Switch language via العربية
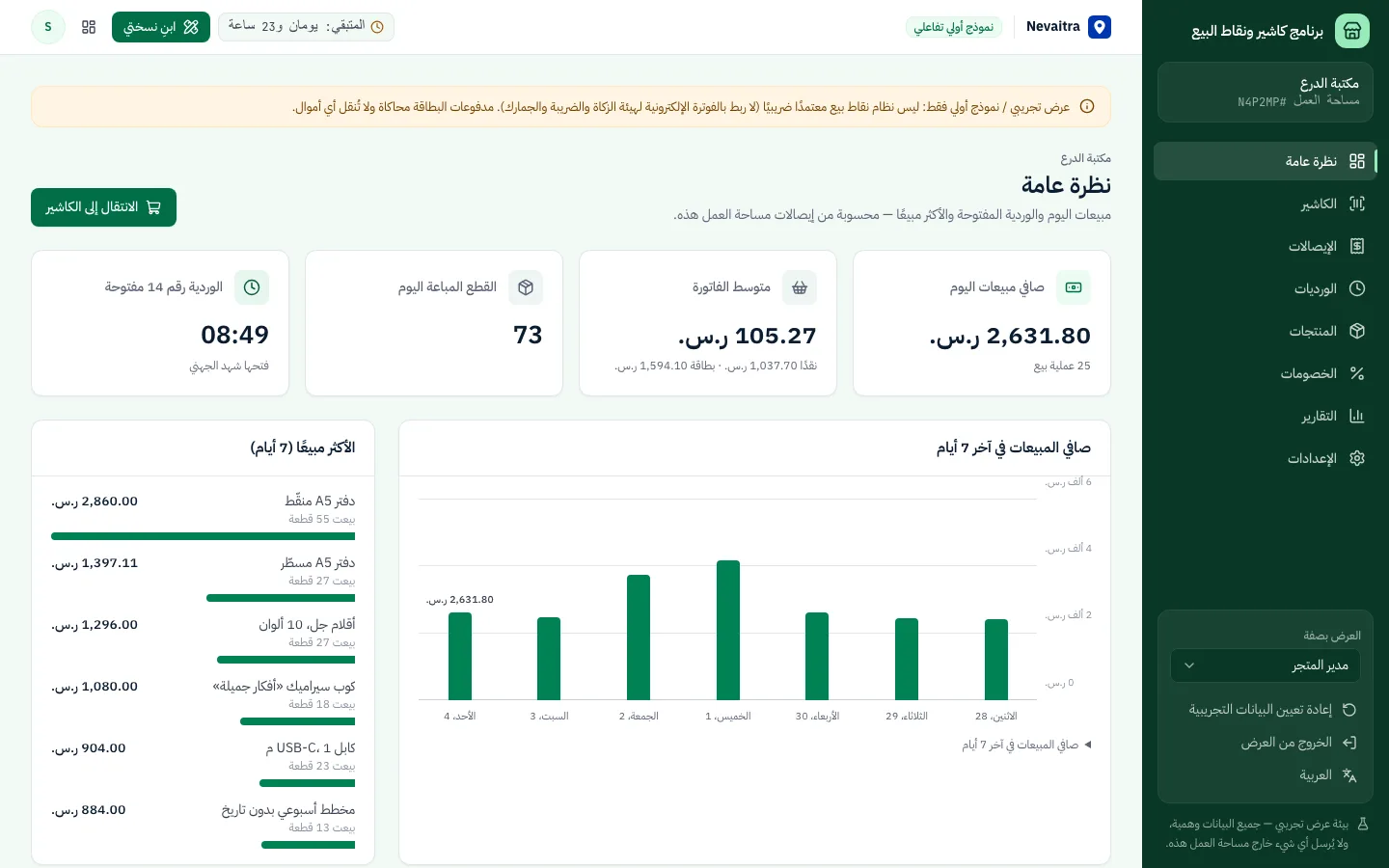 (x=1266, y=775)
